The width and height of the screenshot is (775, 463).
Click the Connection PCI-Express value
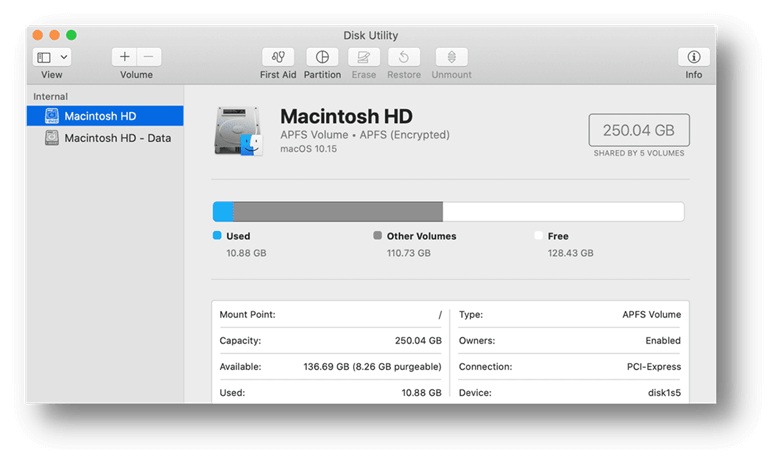click(654, 367)
